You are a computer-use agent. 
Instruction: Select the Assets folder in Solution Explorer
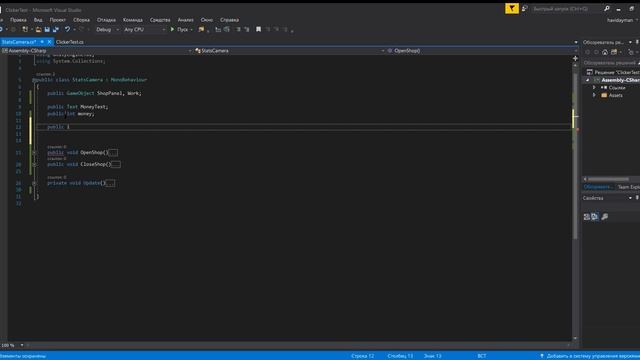(x=616, y=95)
